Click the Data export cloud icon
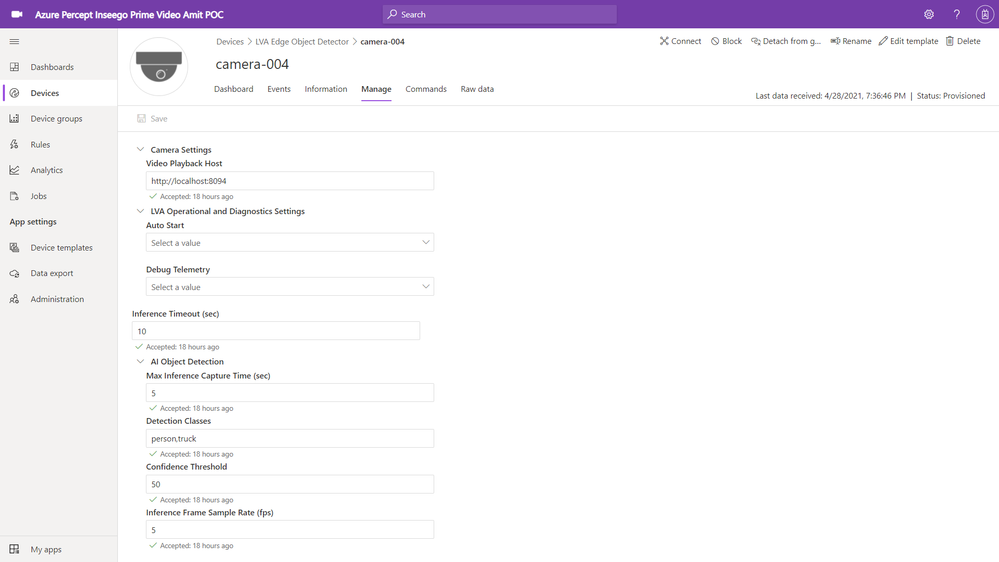 point(14,273)
